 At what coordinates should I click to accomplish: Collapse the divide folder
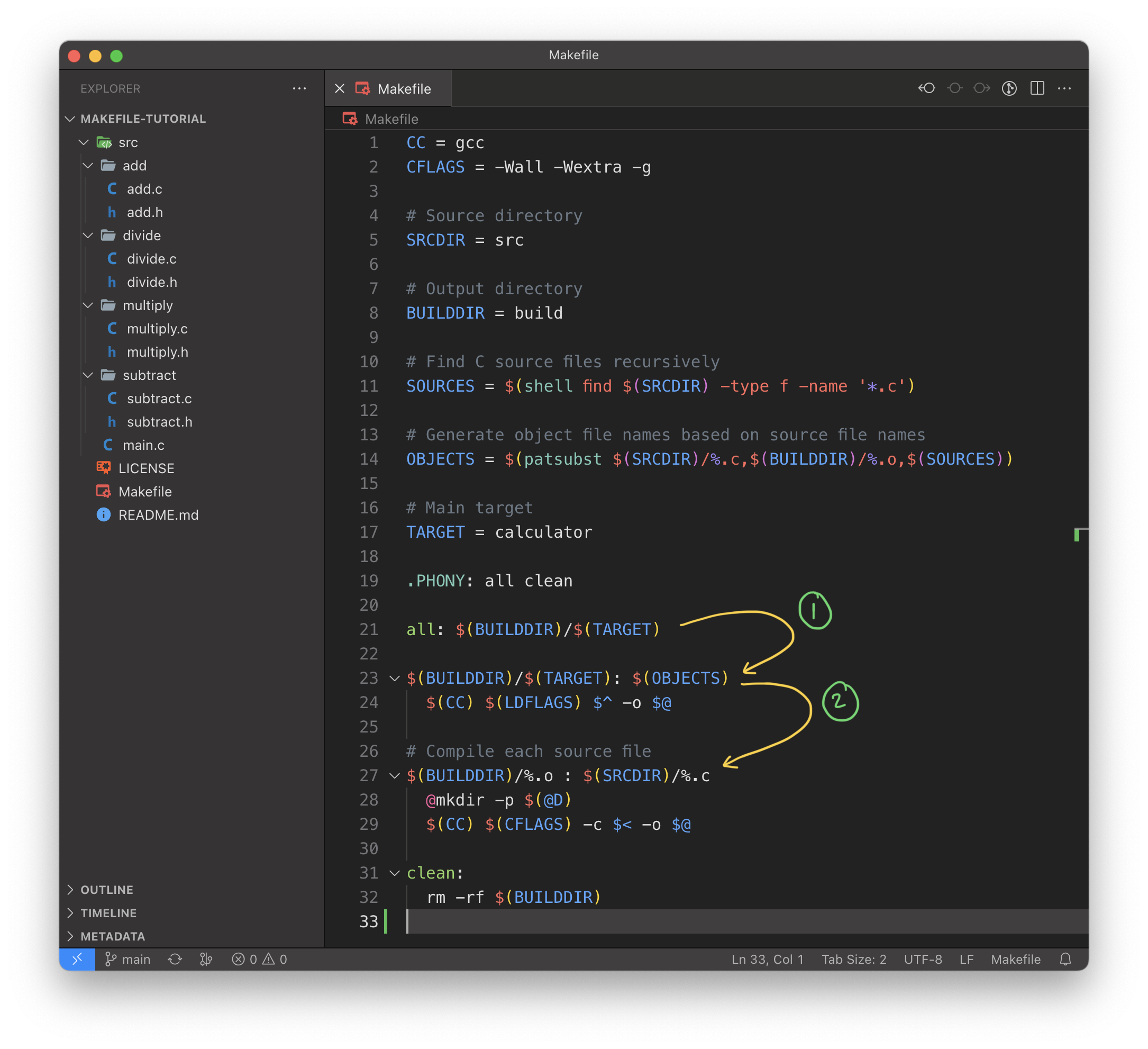coord(88,236)
